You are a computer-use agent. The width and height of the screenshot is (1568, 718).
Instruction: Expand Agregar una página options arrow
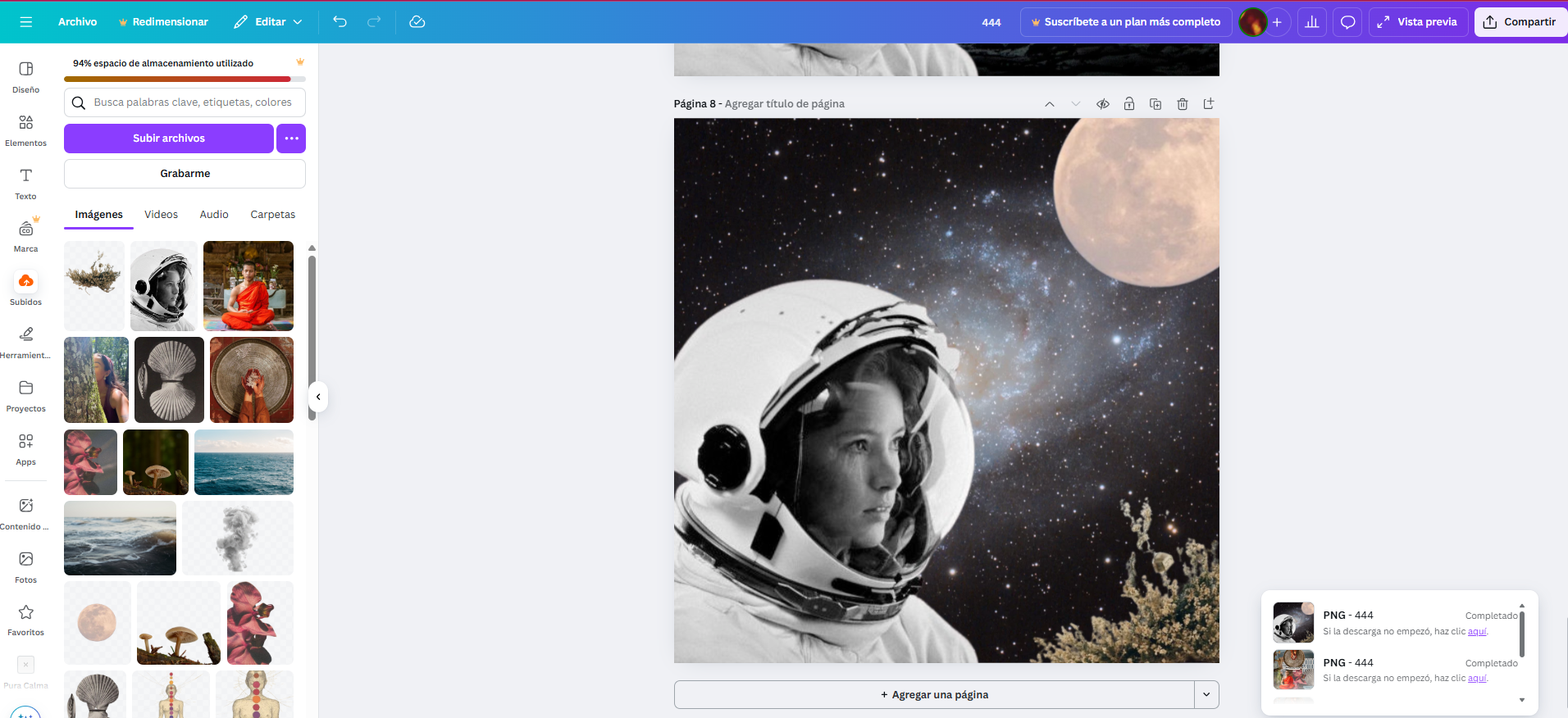1206,694
